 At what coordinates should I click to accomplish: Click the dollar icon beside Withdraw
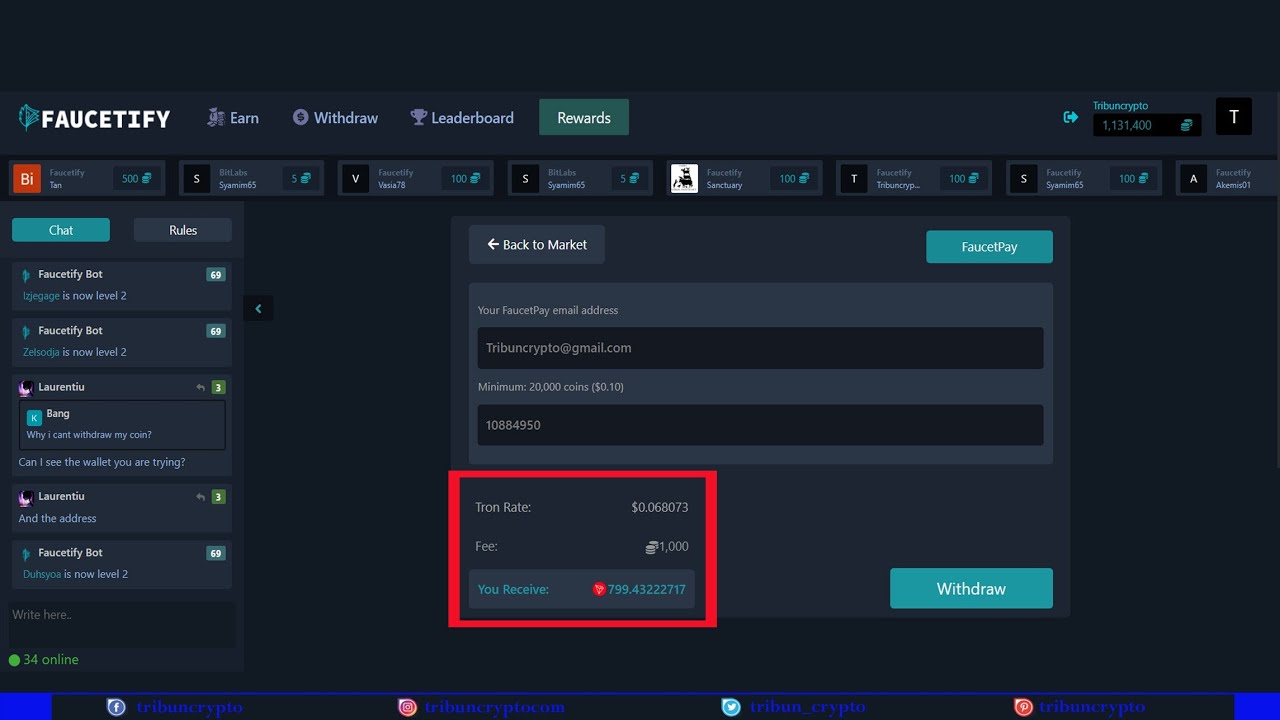300,117
